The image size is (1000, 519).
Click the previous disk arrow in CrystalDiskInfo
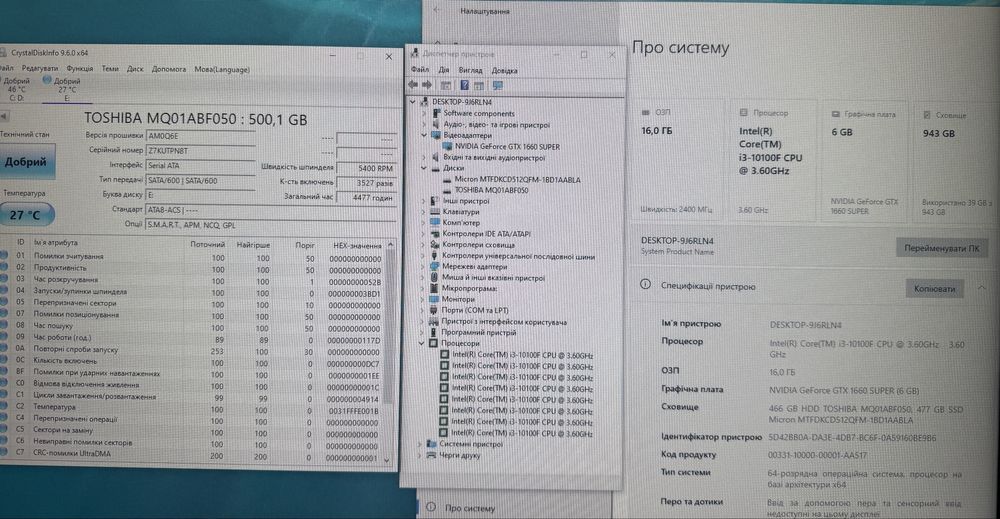pyautogui.click(x=4, y=117)
